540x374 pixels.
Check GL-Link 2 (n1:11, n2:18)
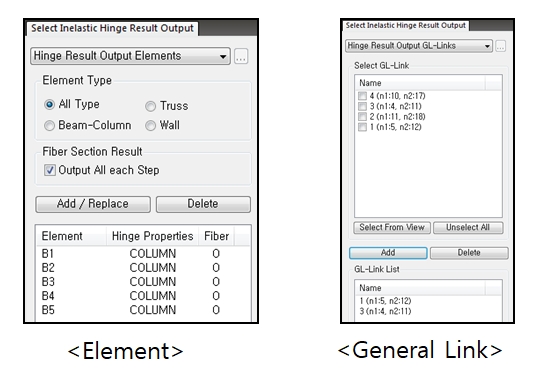pos(362,117)
